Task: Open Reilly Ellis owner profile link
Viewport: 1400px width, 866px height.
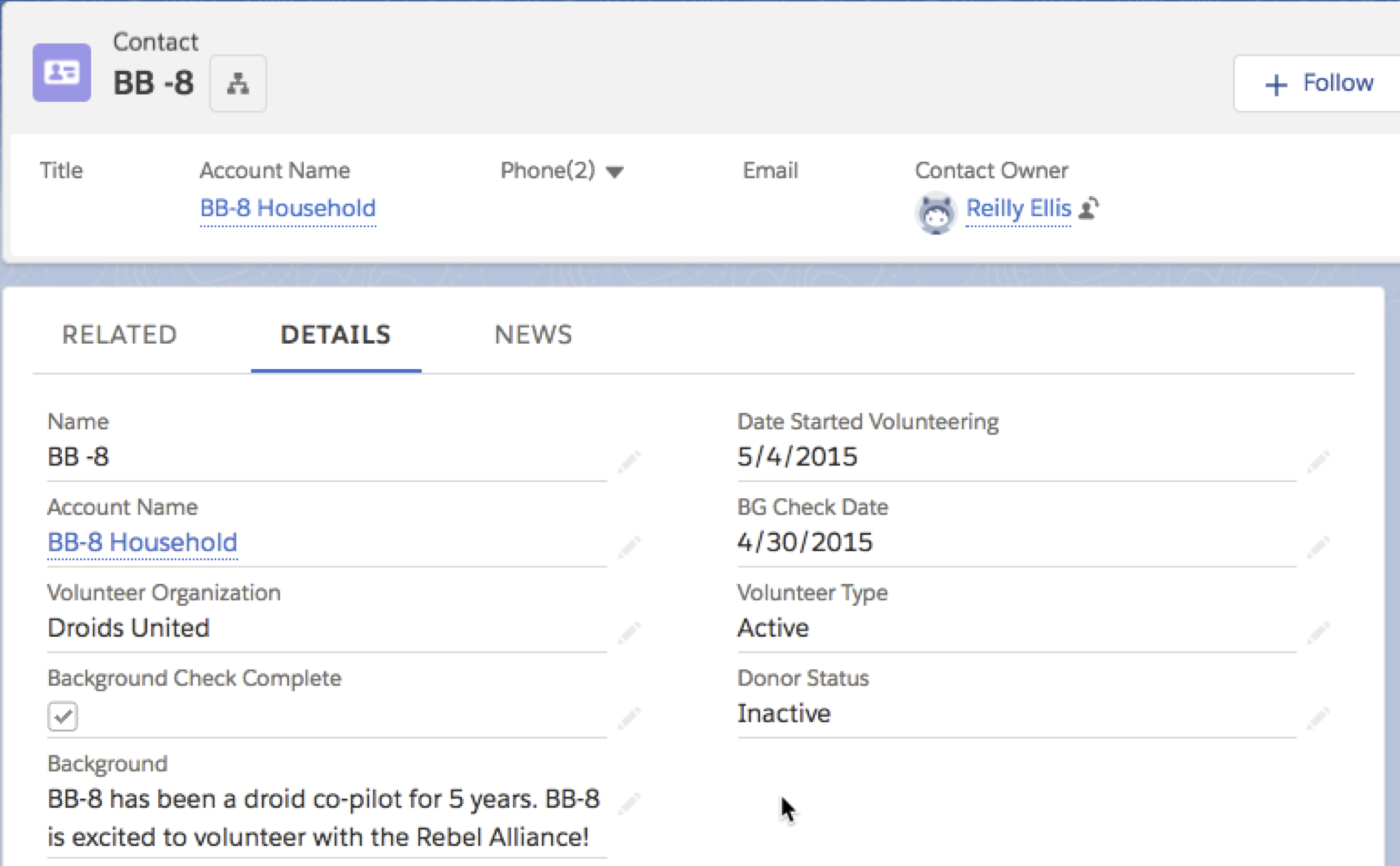Action: (1018, 208)
